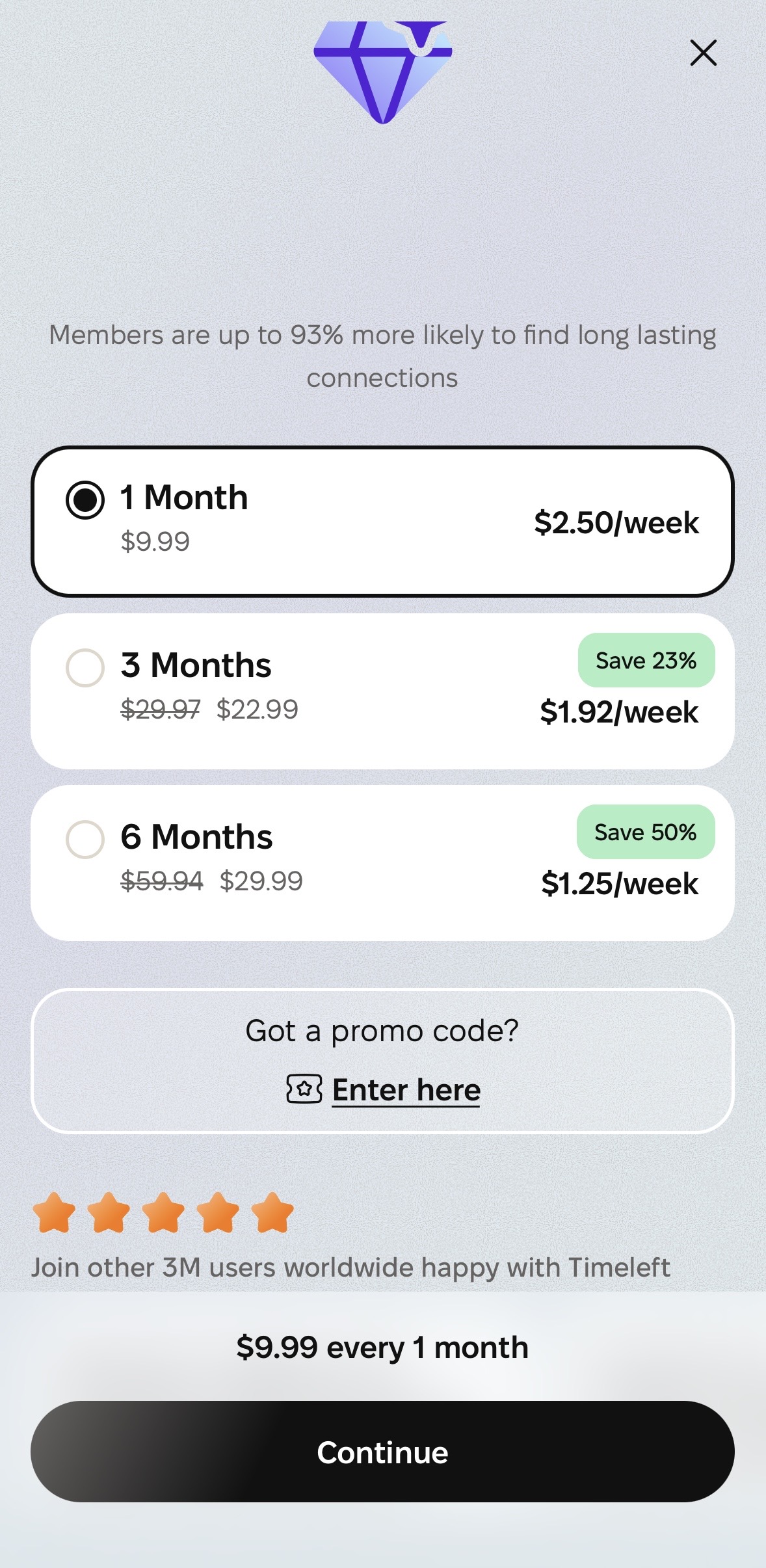
Task: Choose the $1.25/week plan price
Action: pos(620,884)
